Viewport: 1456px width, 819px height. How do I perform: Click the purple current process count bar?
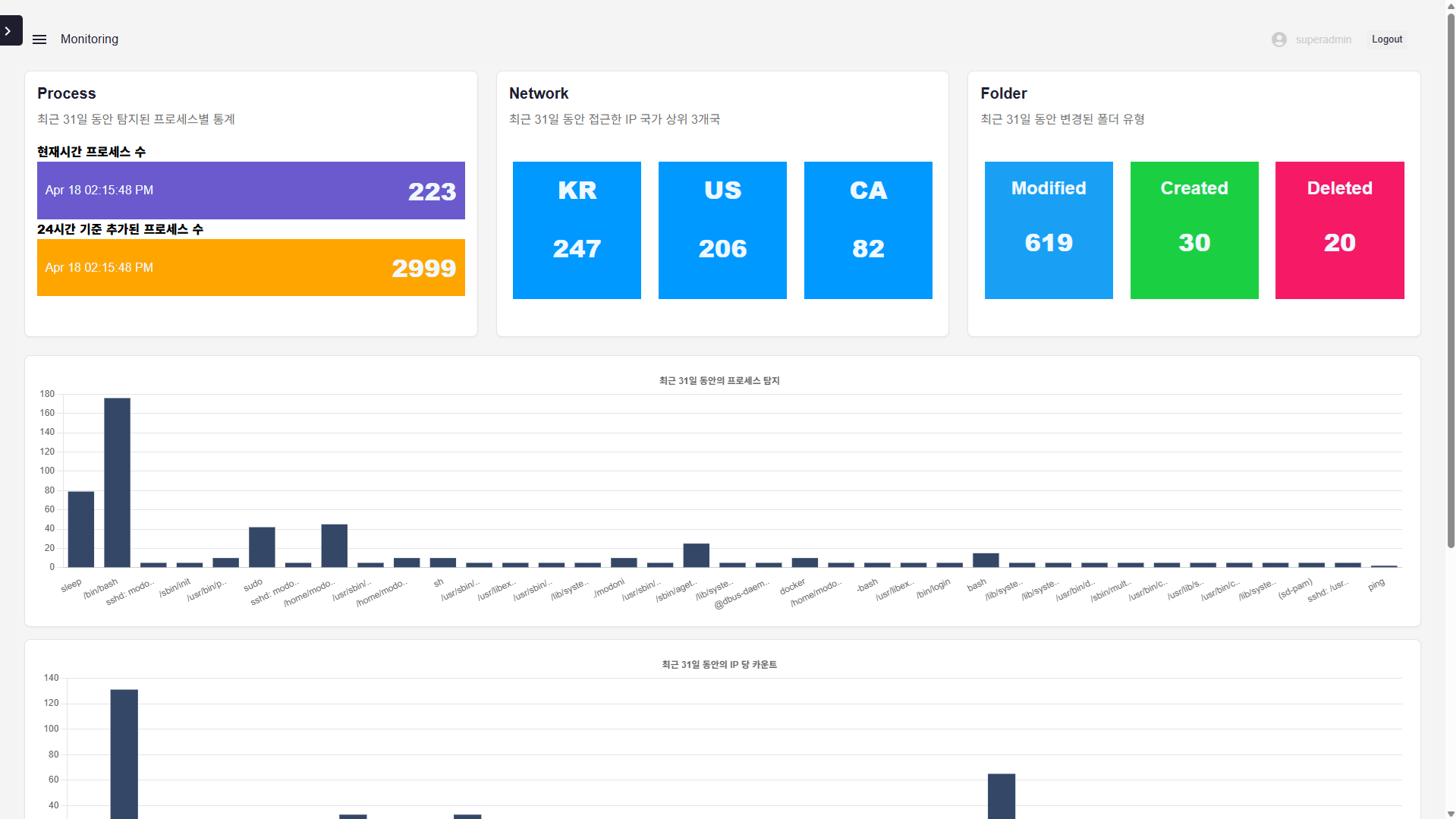click(250, 191)
